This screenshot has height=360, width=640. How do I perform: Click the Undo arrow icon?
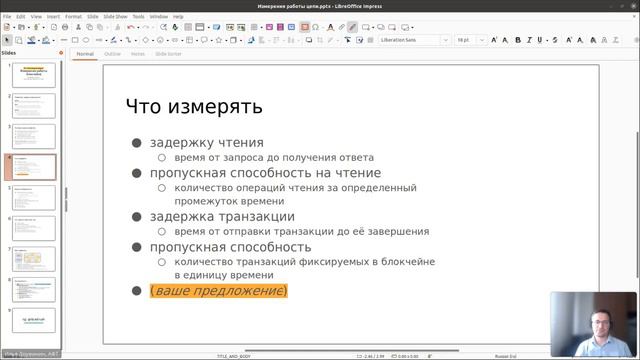[131, 27]
